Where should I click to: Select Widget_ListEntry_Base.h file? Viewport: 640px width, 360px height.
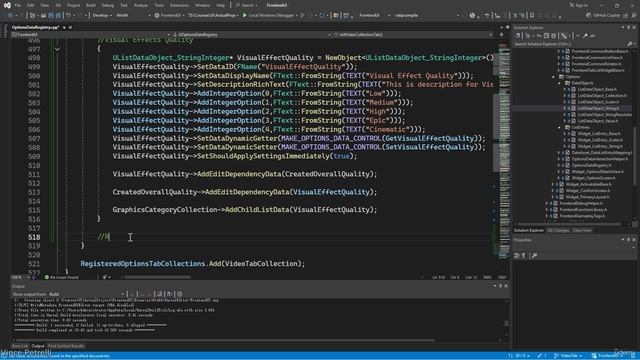point(599,133)
